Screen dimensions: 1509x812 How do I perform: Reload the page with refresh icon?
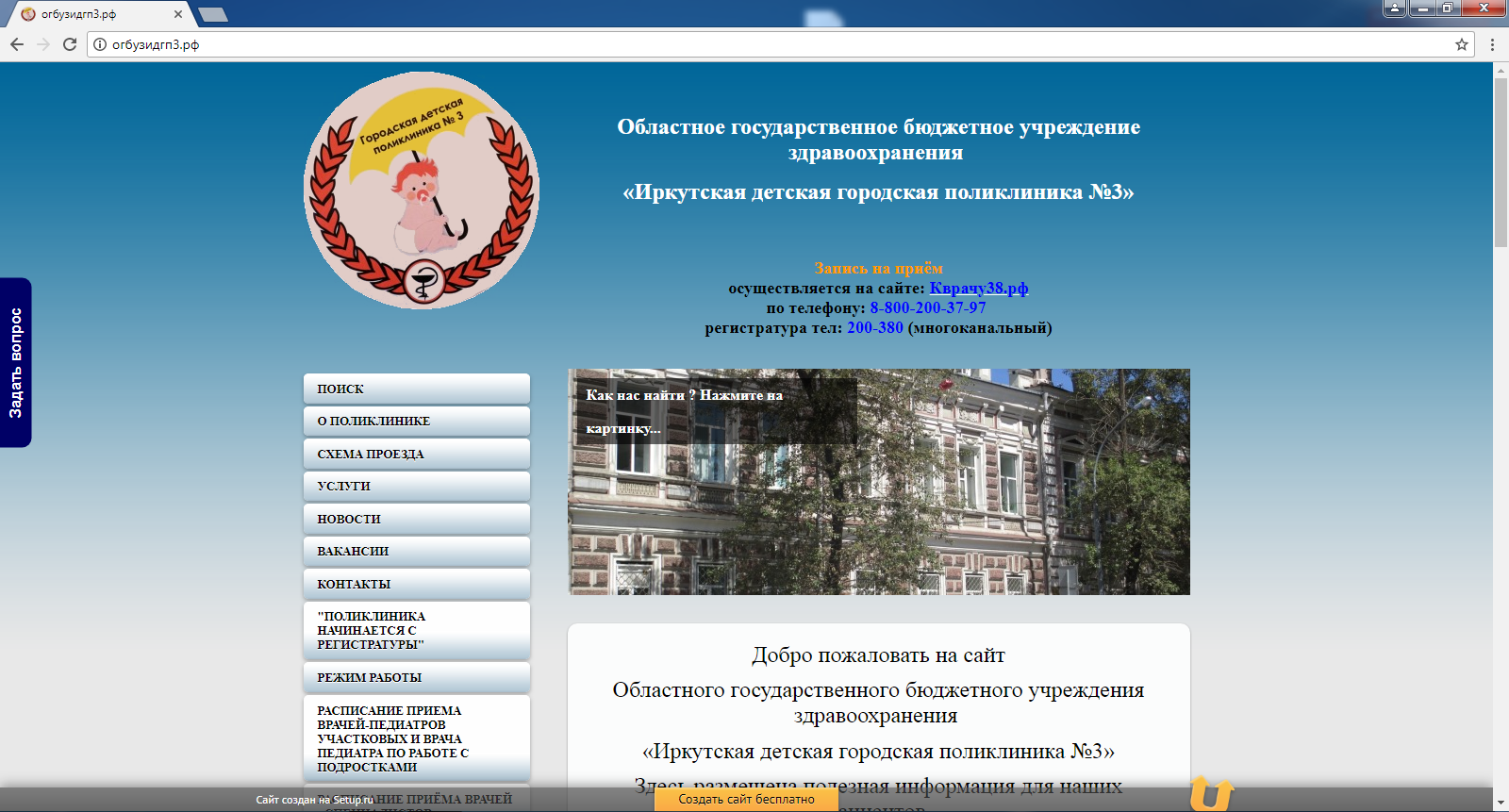(x=70, y=44)
